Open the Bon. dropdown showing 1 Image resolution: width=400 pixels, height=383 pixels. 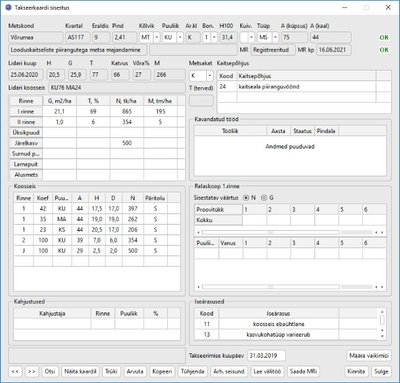click(x=214, y=37)
